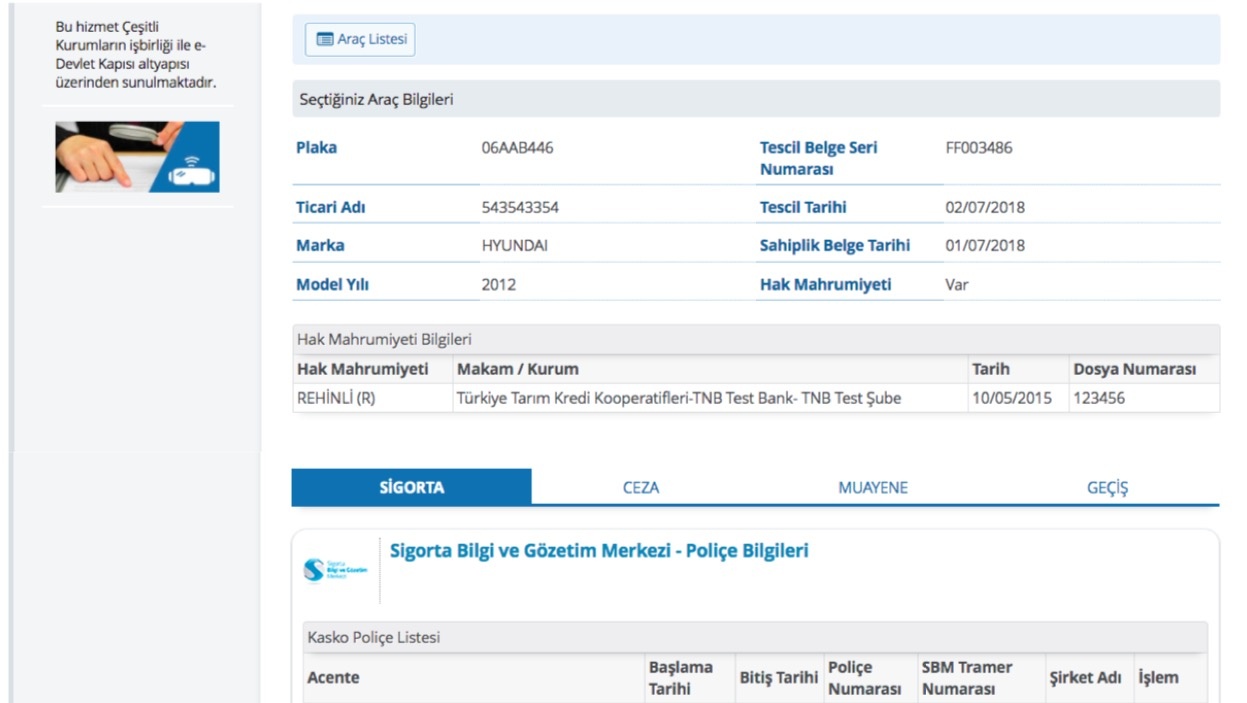Click the HYUNDAI brand value
The image size is (1247, 703).
(x=514, y=246)
